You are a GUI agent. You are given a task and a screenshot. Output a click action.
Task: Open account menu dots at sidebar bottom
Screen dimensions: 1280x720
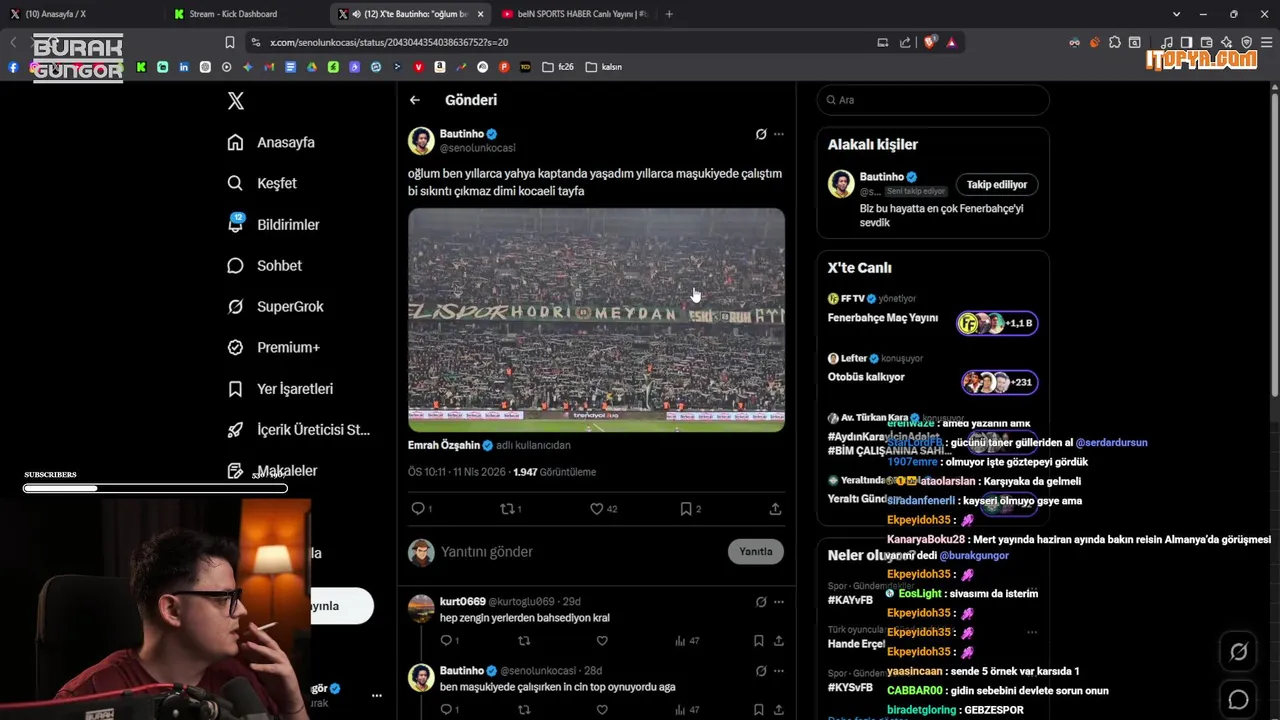377,695
